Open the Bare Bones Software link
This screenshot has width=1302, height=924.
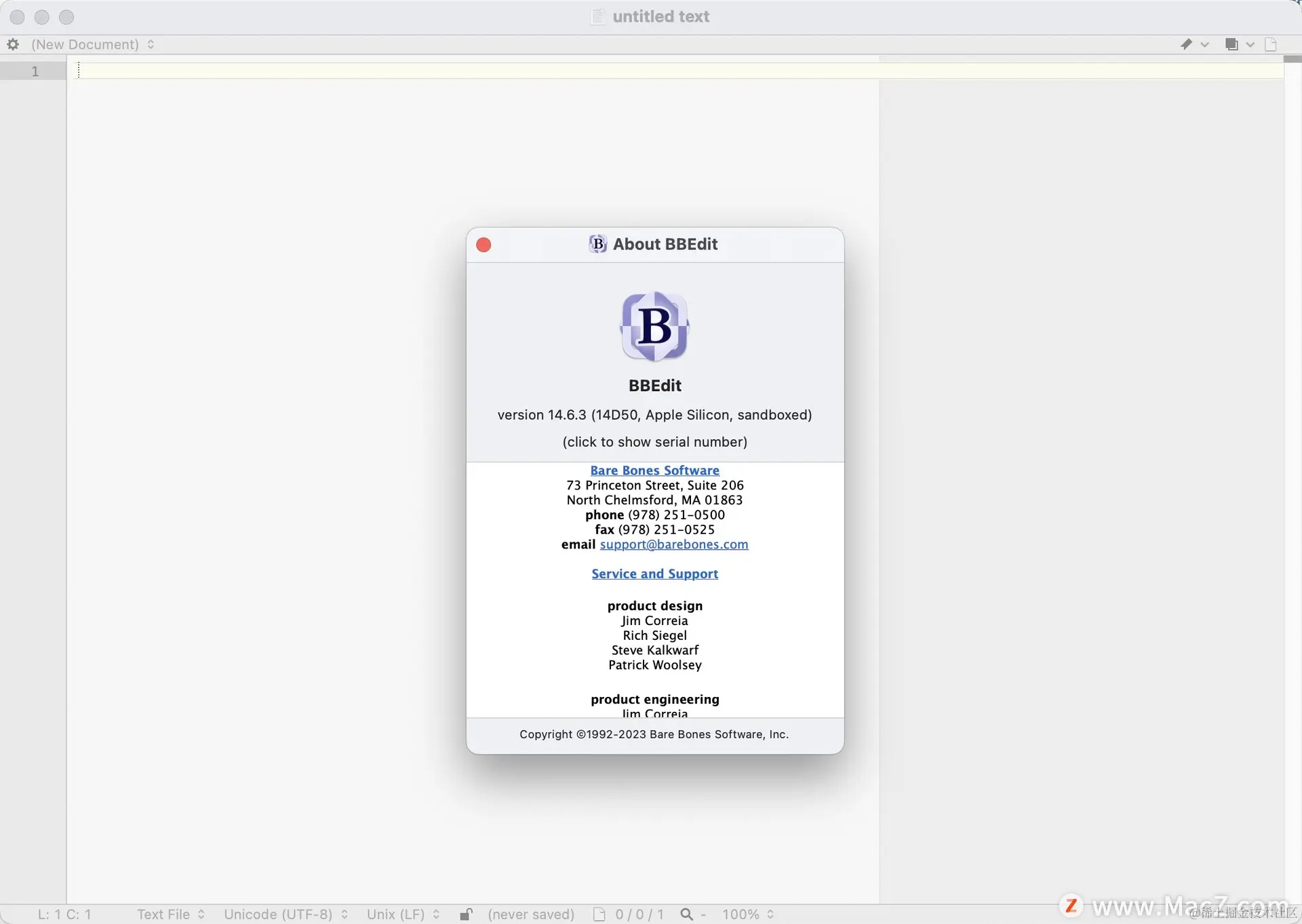[x=654, y=470]
